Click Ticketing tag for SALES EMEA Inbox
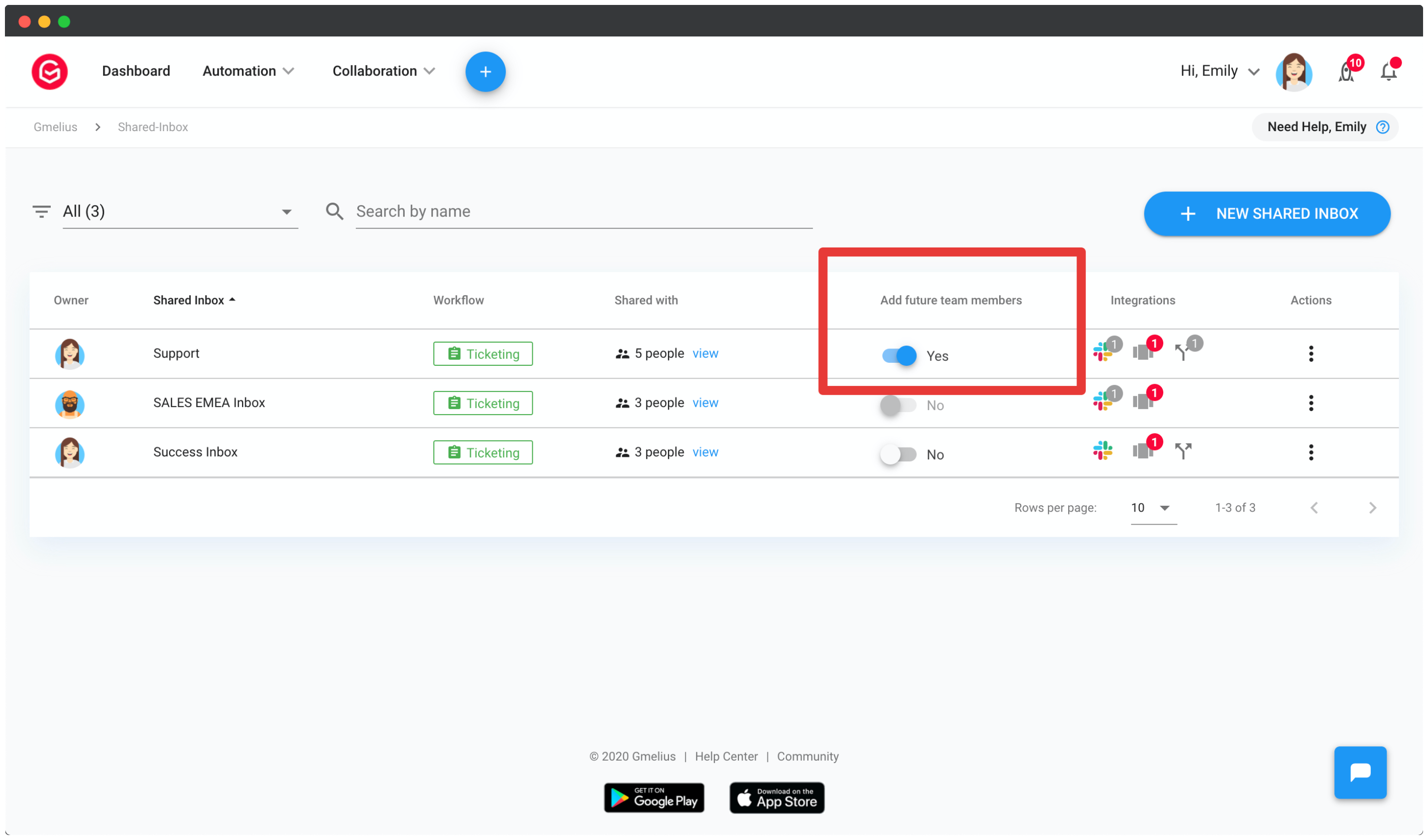 (x=483, y=403)
